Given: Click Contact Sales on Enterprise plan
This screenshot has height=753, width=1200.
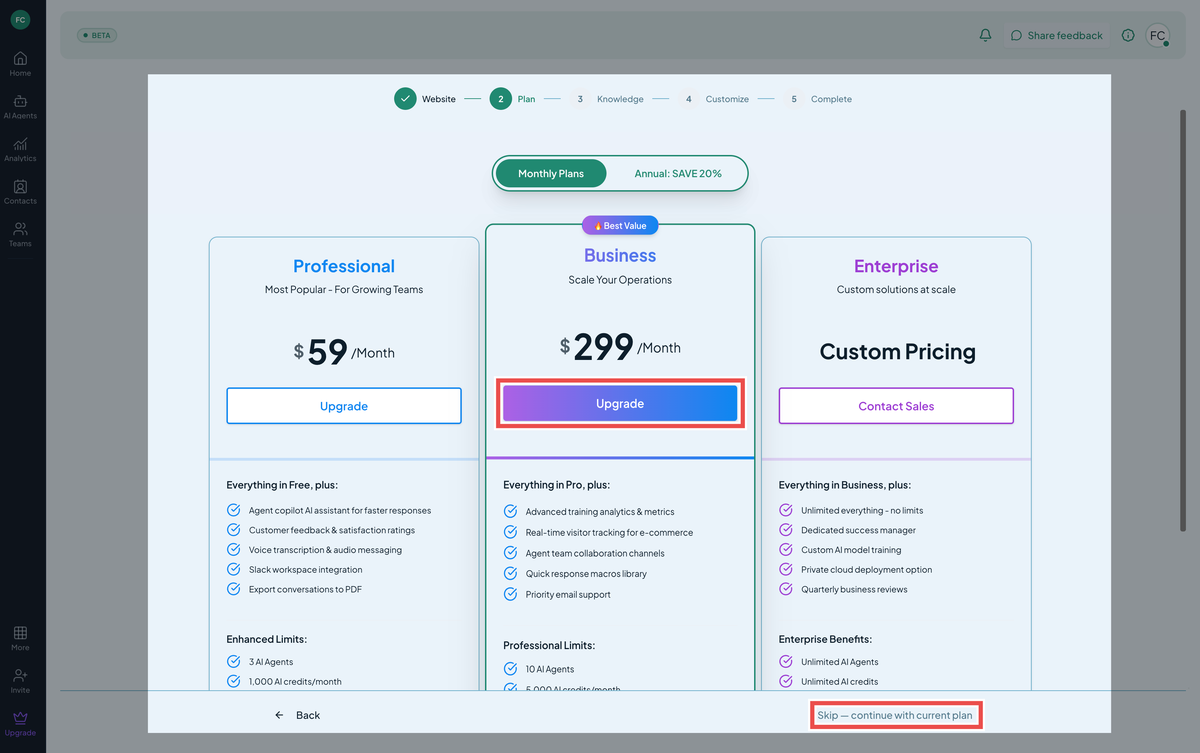Looking at the screenshot, I should tap(896, 406).
